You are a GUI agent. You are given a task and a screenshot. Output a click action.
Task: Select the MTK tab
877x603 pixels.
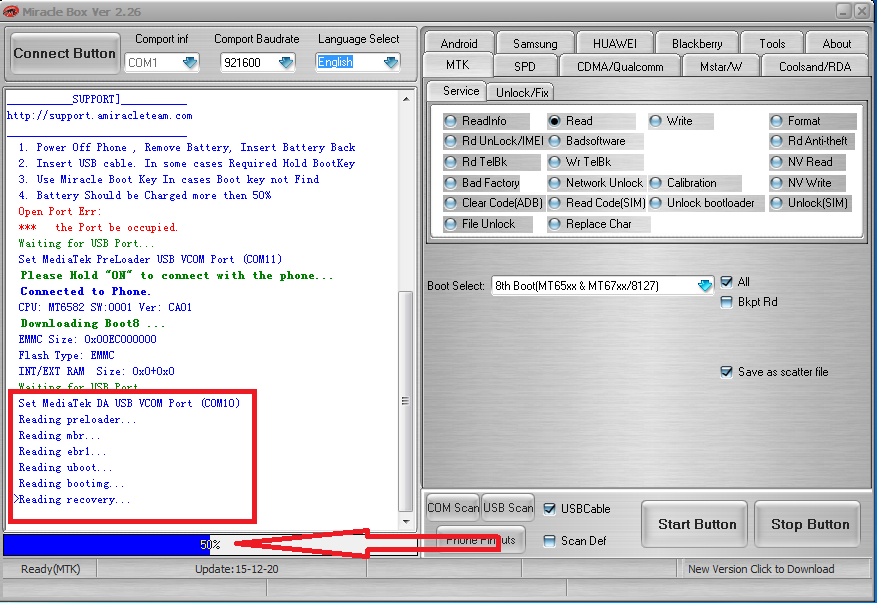tap(458, 65)
